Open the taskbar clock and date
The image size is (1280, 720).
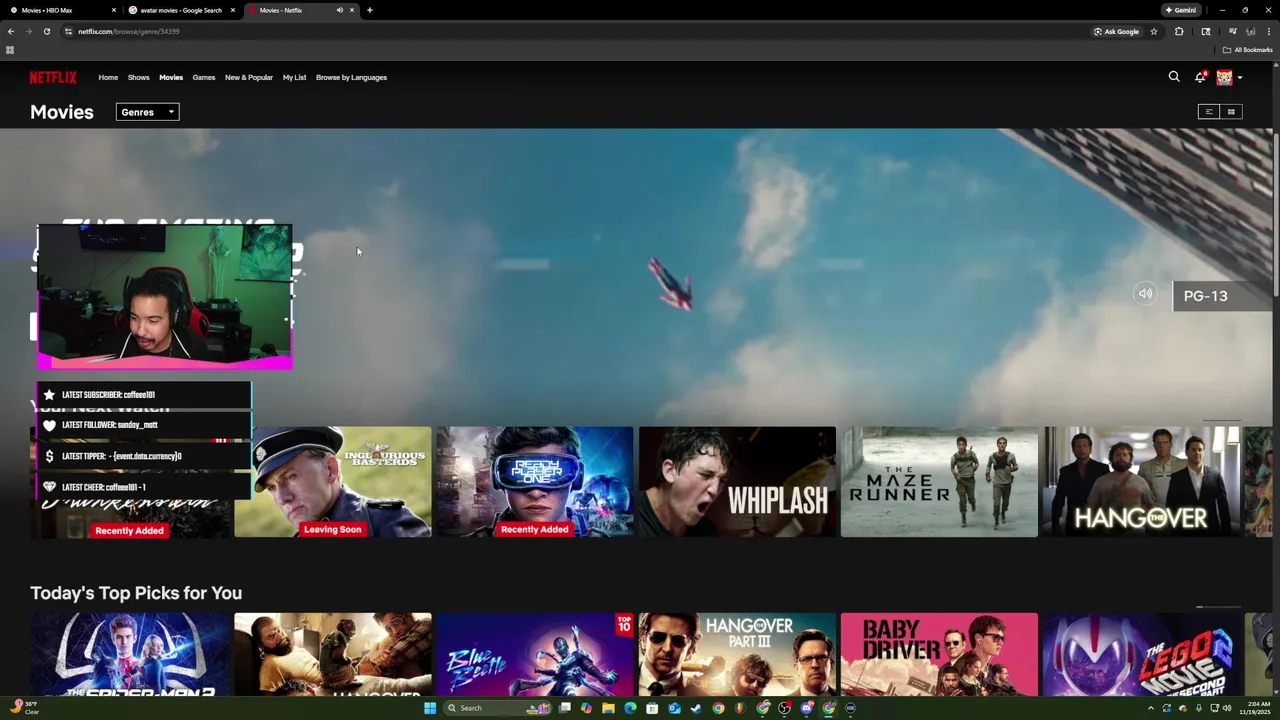[1254, 708]
